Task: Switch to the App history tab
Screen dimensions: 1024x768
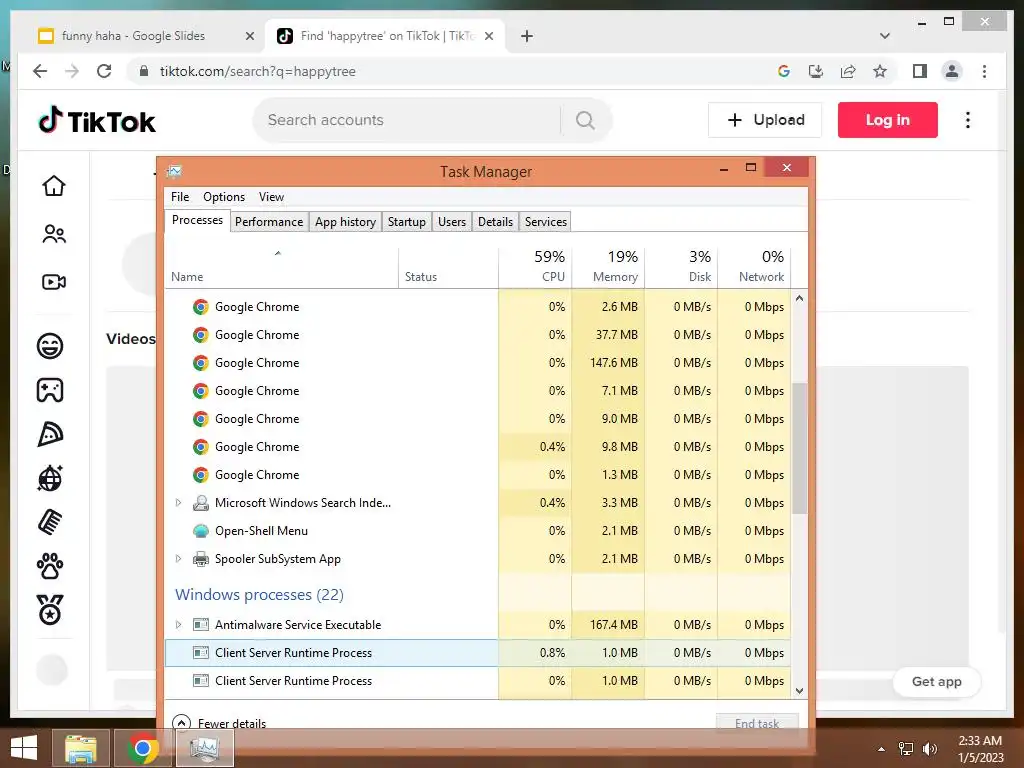Action: tap(345, 221)
